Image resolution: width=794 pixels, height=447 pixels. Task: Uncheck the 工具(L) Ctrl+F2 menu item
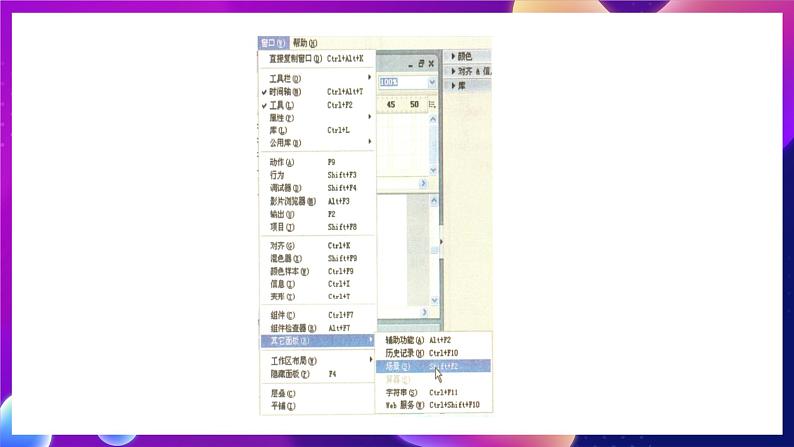[317, 105]
